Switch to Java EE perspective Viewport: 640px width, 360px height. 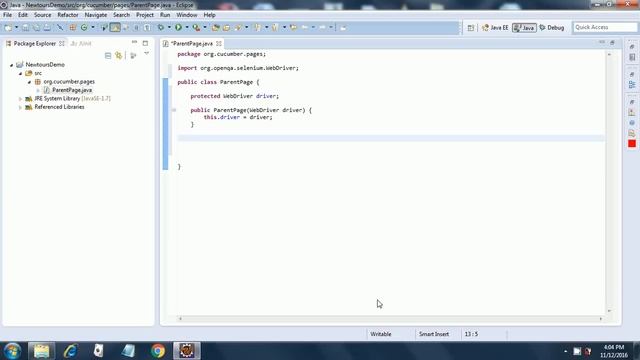coord(495,27)
